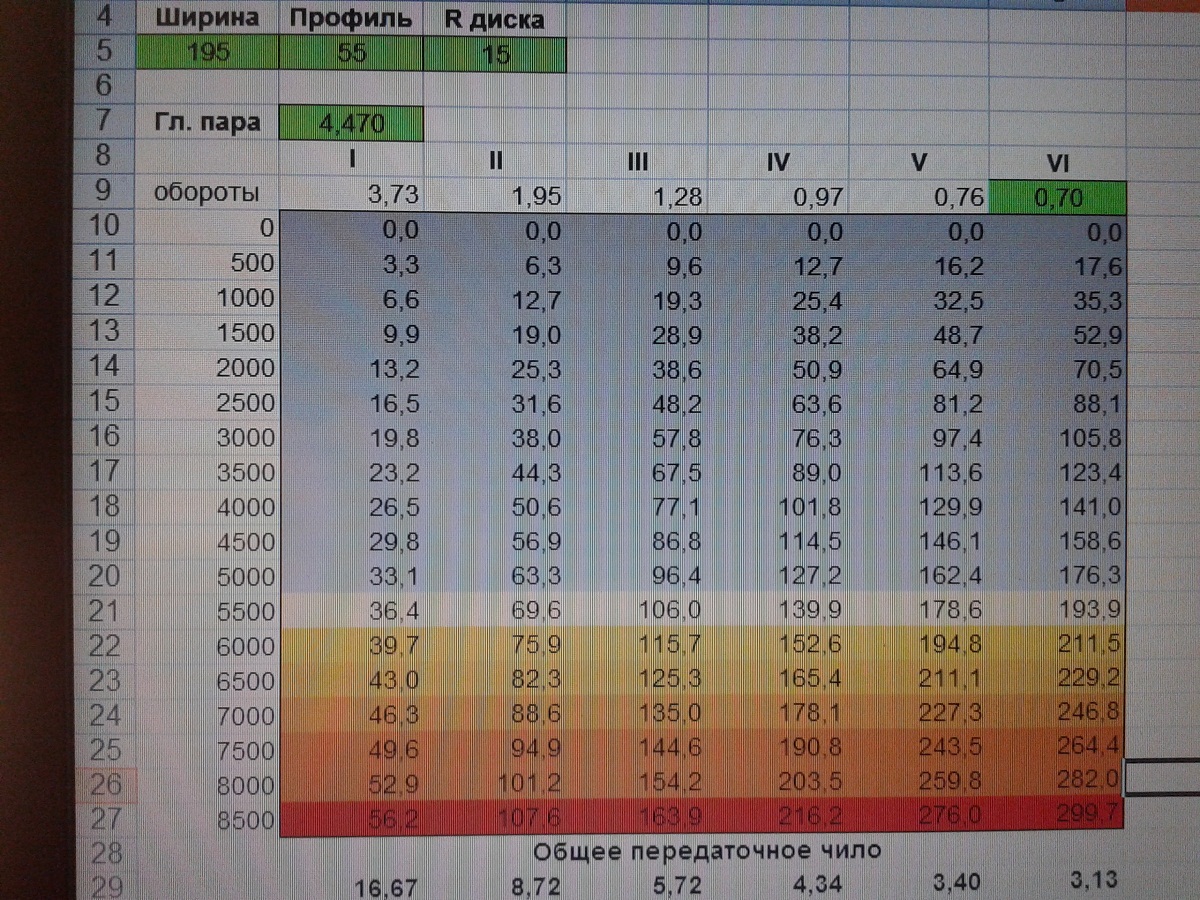The height and width of the screenshot is (900, 1200).
Task: Select first gear ratio cell 3,73
Action: [x=353, y=195]
